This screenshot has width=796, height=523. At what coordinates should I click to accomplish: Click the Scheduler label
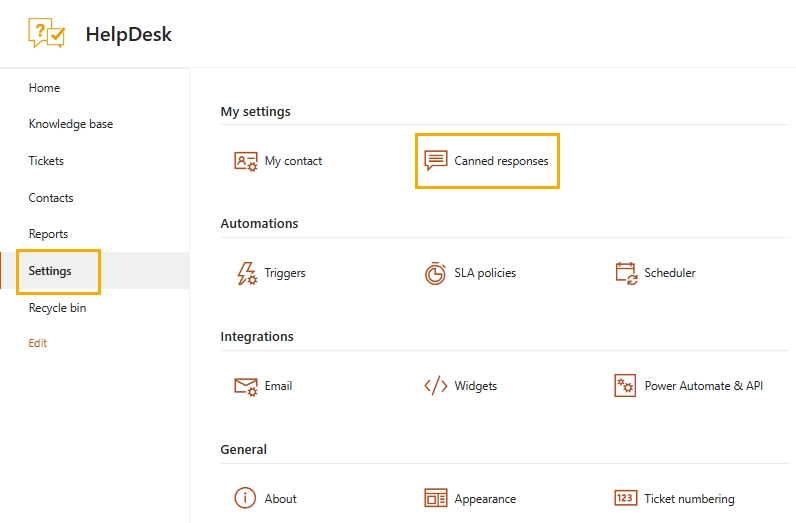(670, 273)
